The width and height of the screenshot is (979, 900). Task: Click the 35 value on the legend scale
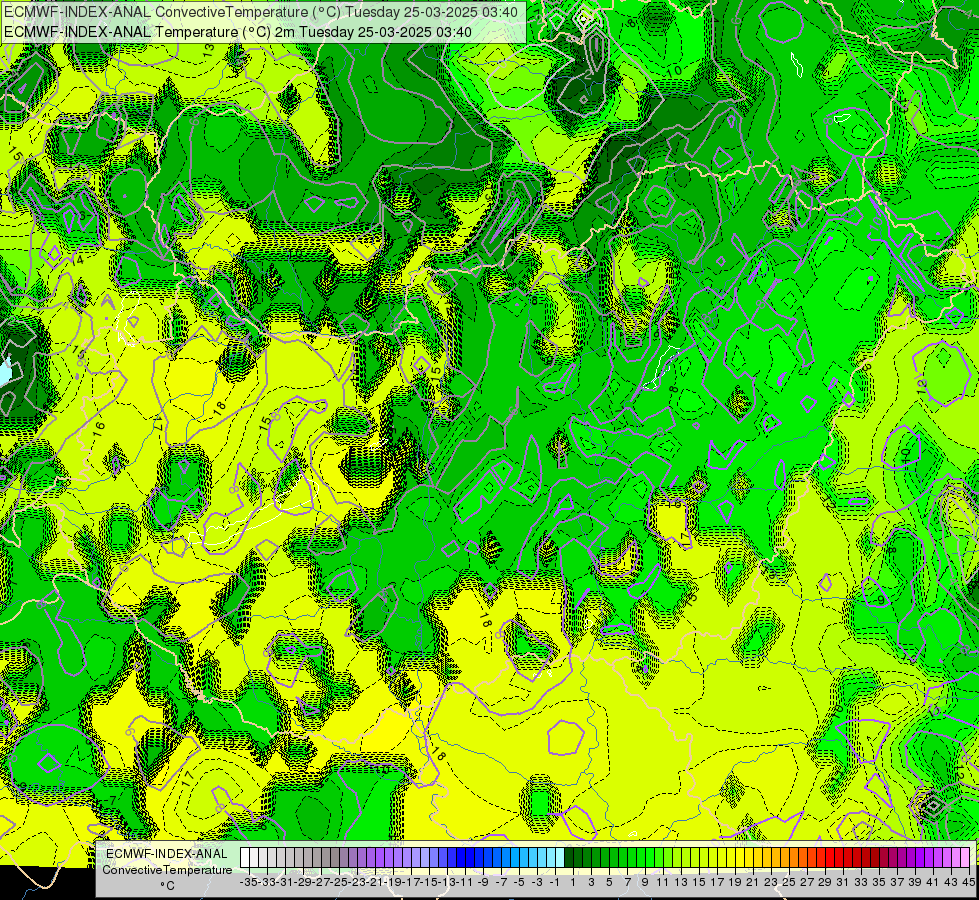[878, 882]
